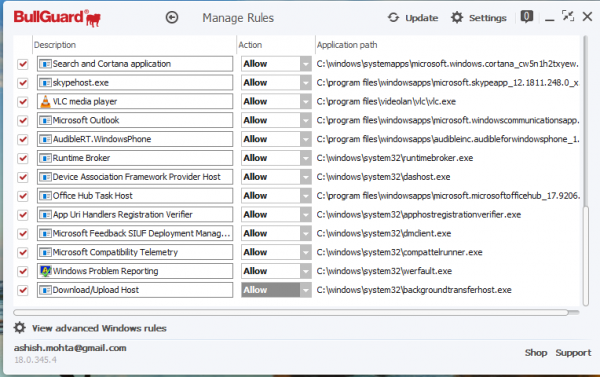The width and height of the screenshot is (600, 377).
Task: Open View advanced Windows rules
Action: 99,328
